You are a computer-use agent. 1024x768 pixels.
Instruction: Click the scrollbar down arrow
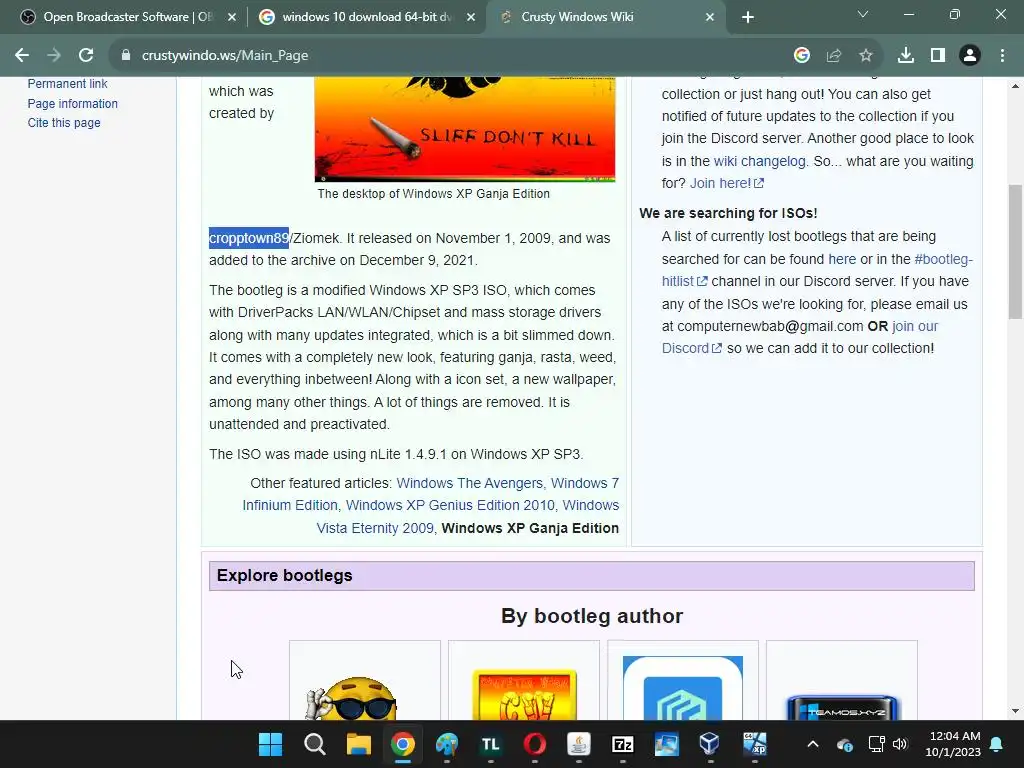[1015, 711]
